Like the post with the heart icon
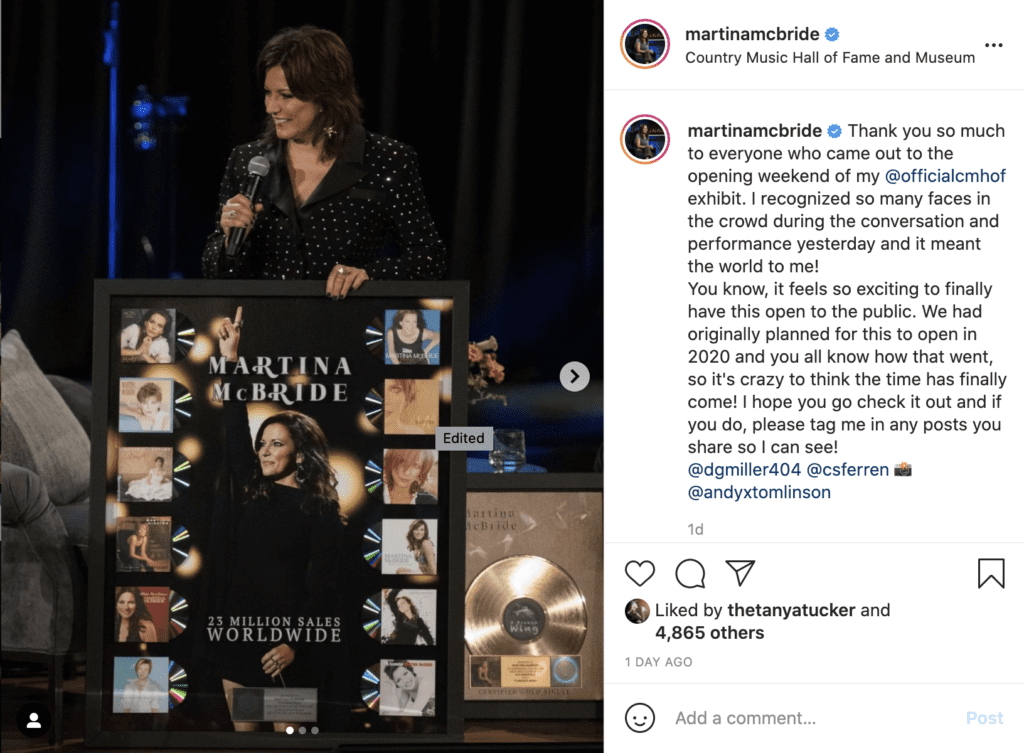This screenshot has height=753, width=1024. click(x=639, y=573)
